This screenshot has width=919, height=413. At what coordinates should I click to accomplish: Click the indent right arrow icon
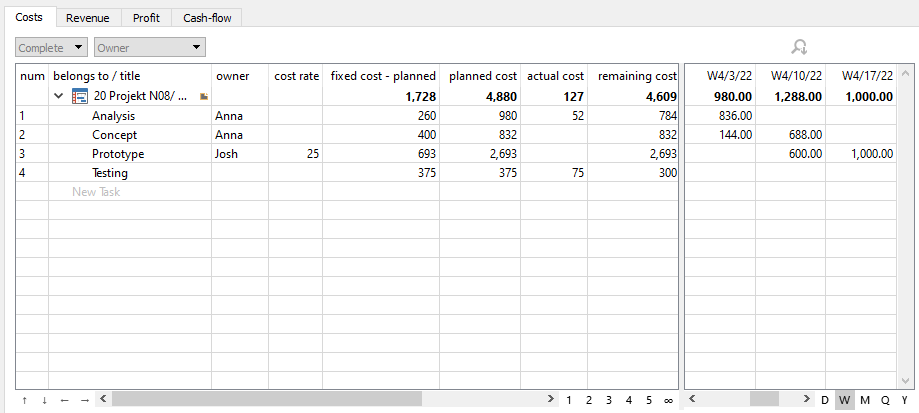(x=85, y=400)
